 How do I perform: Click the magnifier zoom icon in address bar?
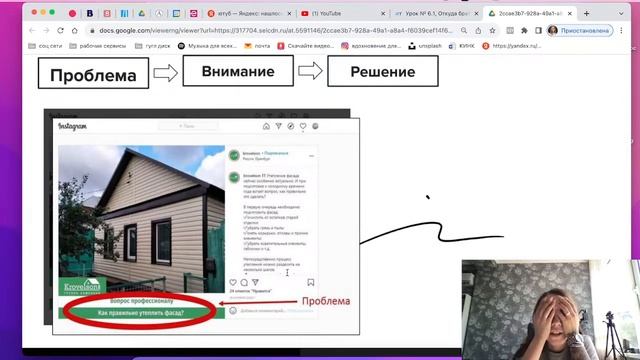pos(464,30)
